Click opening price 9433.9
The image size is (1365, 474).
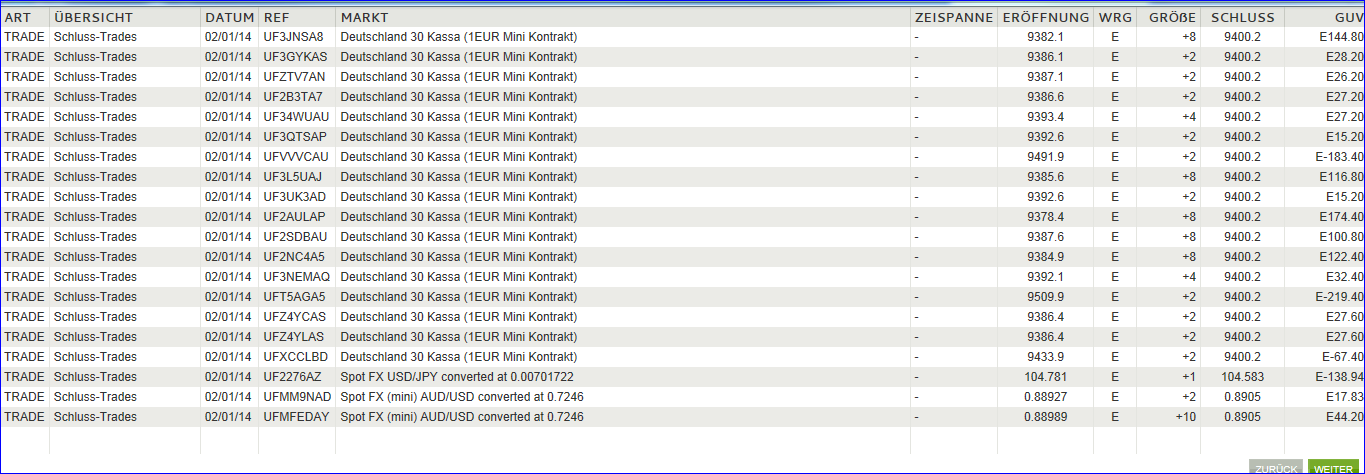click(1045, 357)
